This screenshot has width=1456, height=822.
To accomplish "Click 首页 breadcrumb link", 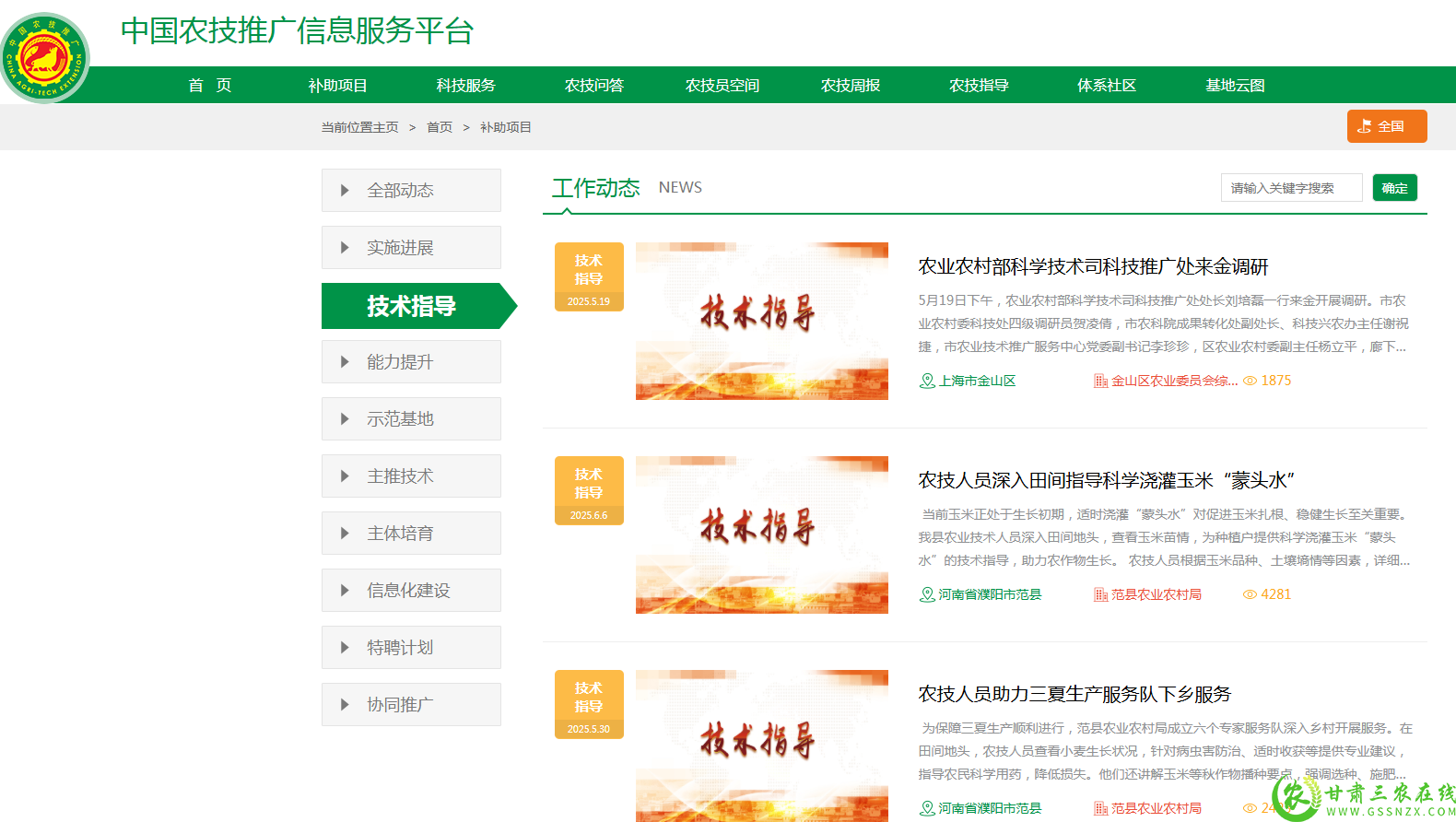I will (x=440, y=127).
